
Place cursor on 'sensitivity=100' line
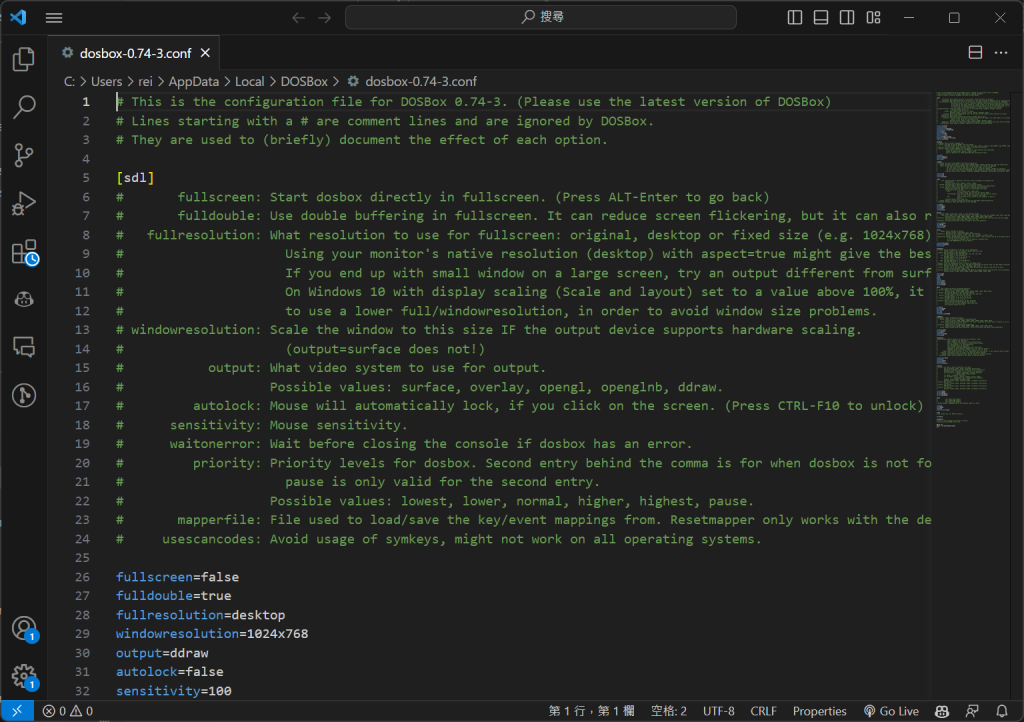point(174,691)
